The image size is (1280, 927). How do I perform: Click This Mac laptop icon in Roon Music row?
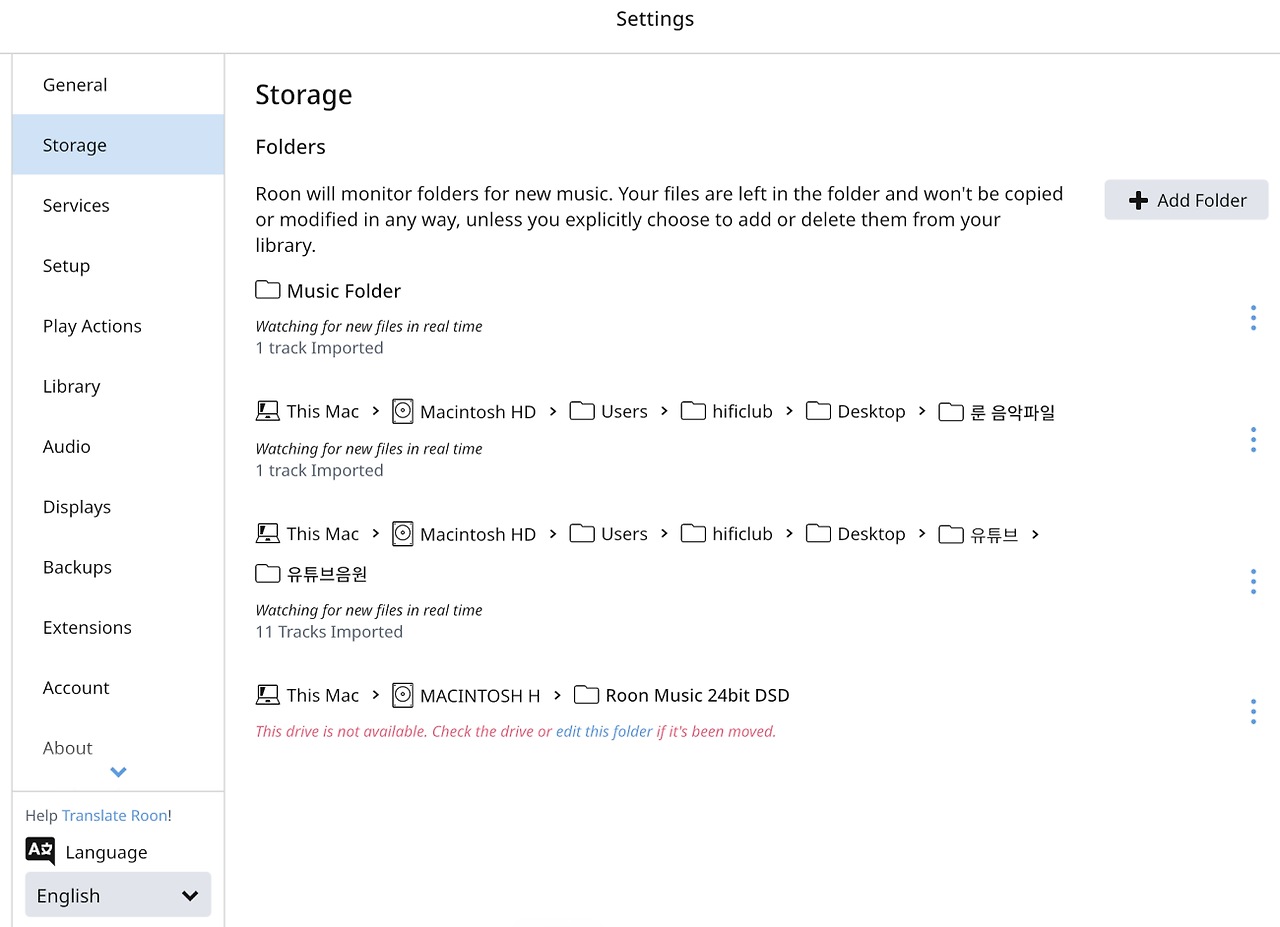click(x=267, y=695)
